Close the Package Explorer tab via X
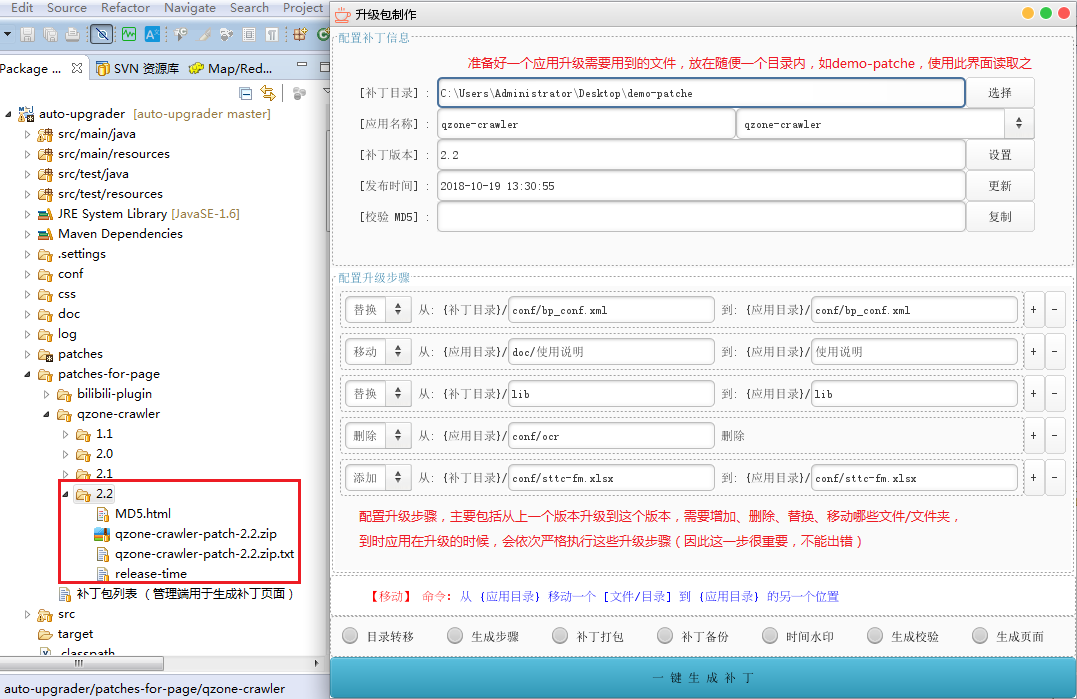Image resolution: width=1077 pixels, height=699 pixels. (x=77, y=68)
